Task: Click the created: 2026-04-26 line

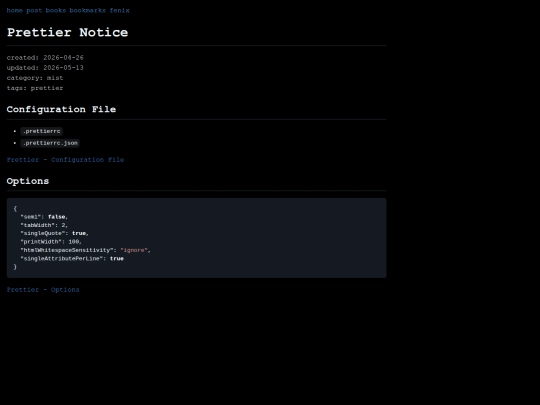Action: point(45,58)
